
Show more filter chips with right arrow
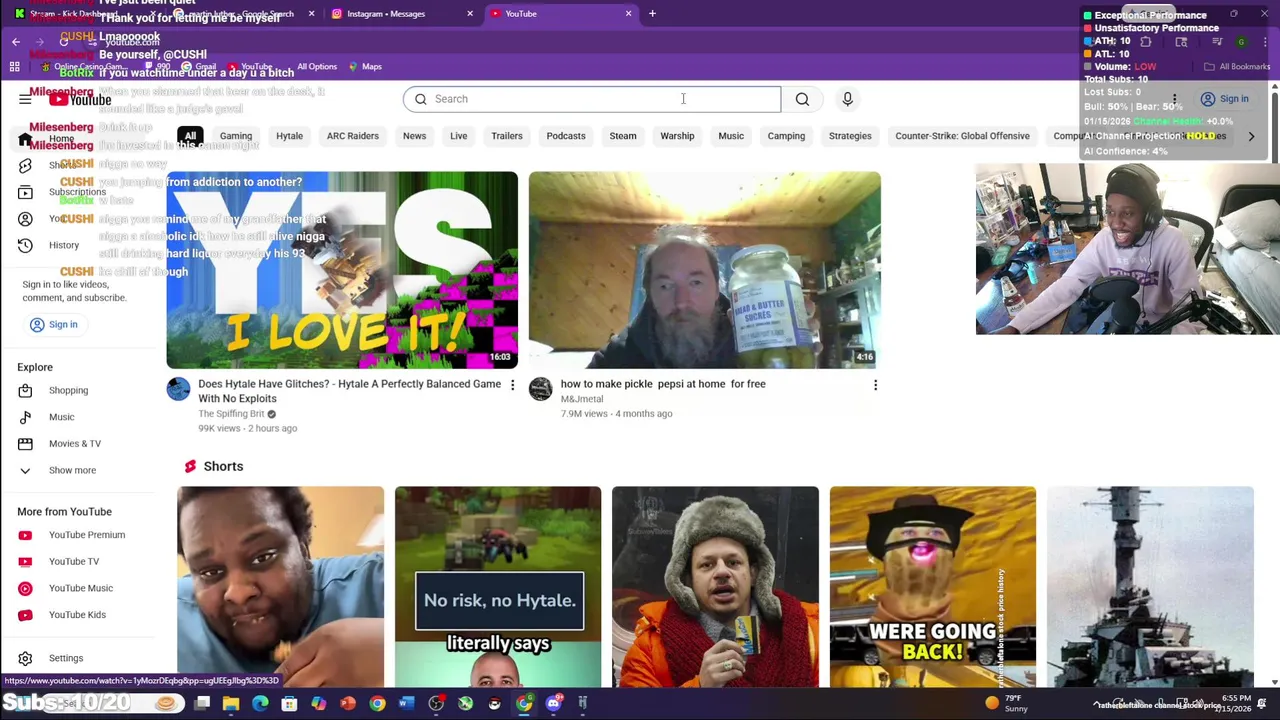point(1251,136)
